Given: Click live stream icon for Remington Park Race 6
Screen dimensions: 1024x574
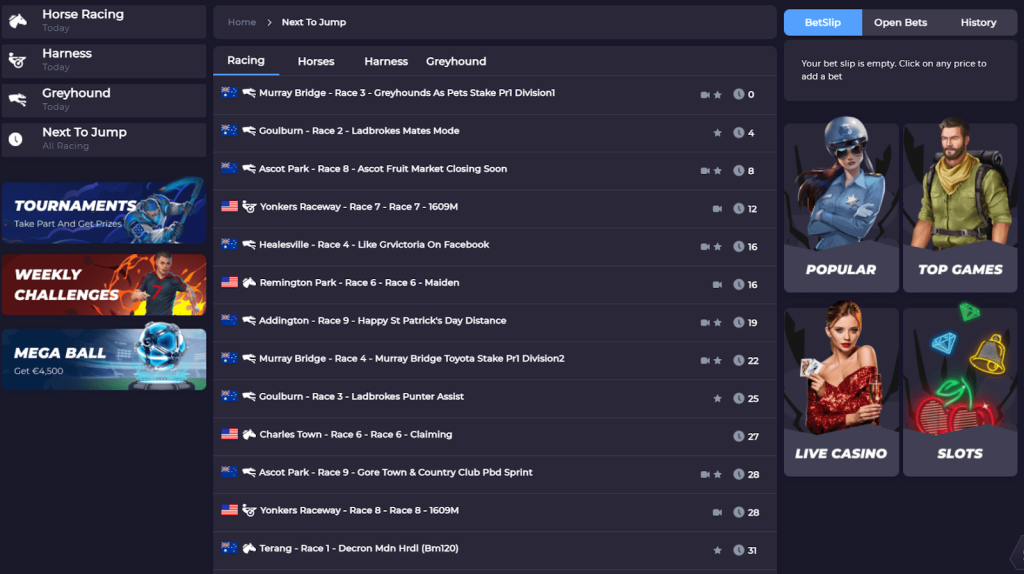Looking at the screenshot, I should pyautogui.click(x=717, y=285).
